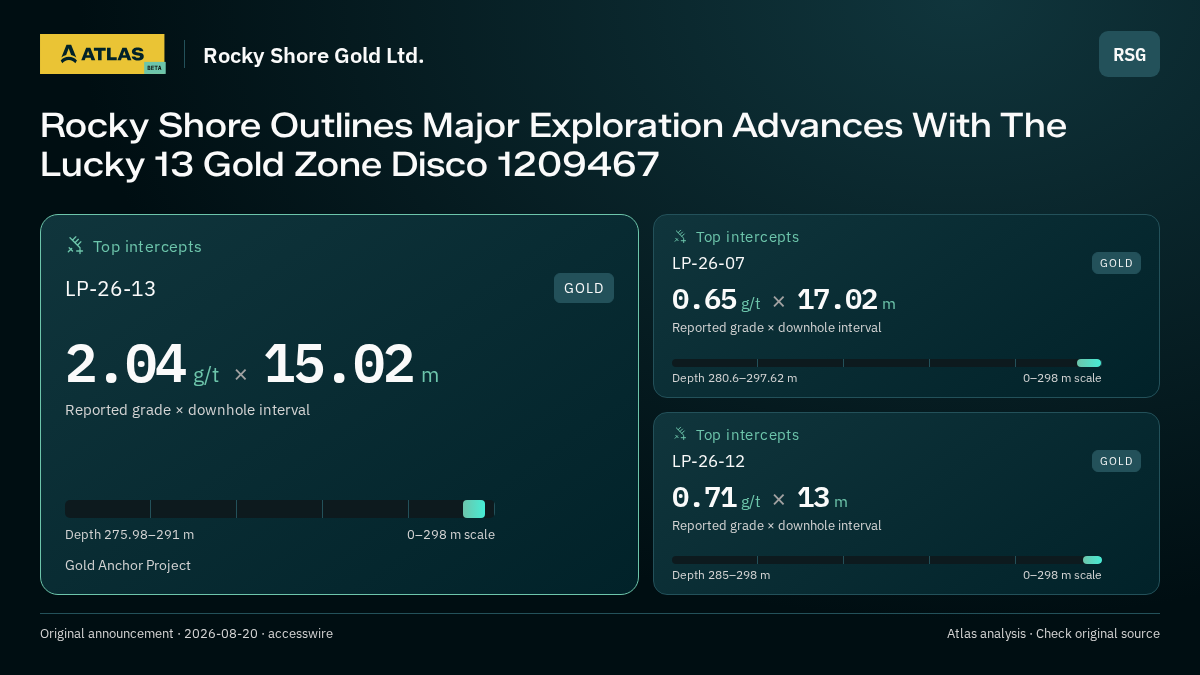Viewport: 1200px width, 675px height.
Task: Click Reported grade × downhole interval under 2.04
Action: pos(187,410)
